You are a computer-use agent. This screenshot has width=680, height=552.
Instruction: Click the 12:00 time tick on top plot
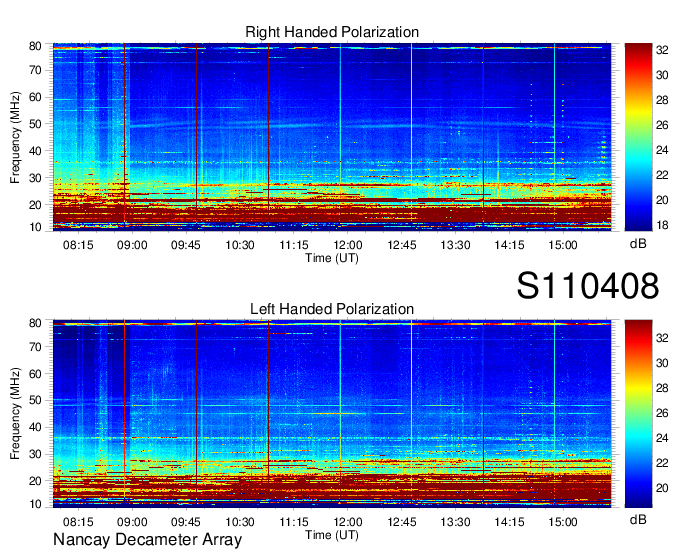347,245
